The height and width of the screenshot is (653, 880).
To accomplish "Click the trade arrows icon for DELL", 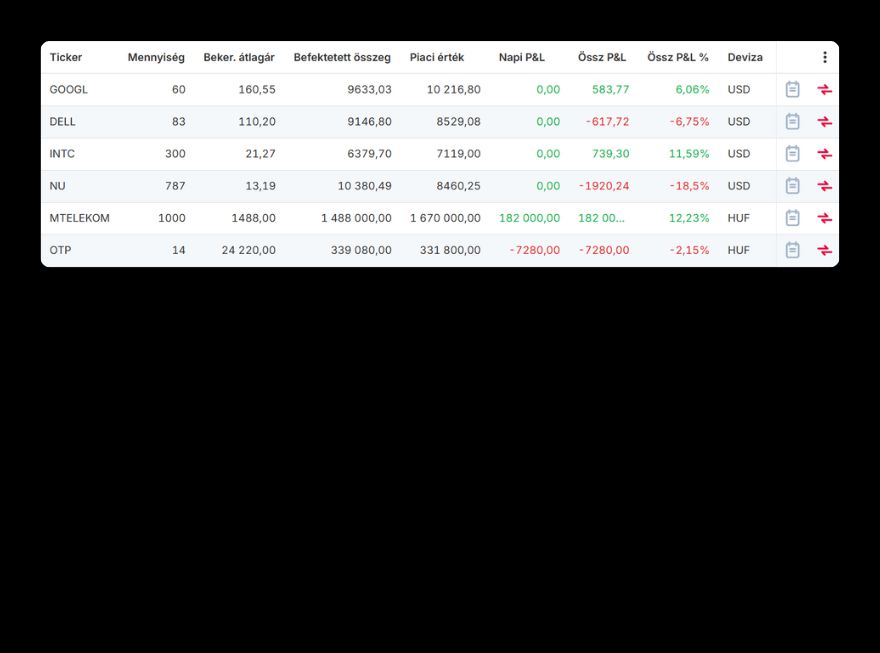I will pyautogui.click(x=824, y=121).
